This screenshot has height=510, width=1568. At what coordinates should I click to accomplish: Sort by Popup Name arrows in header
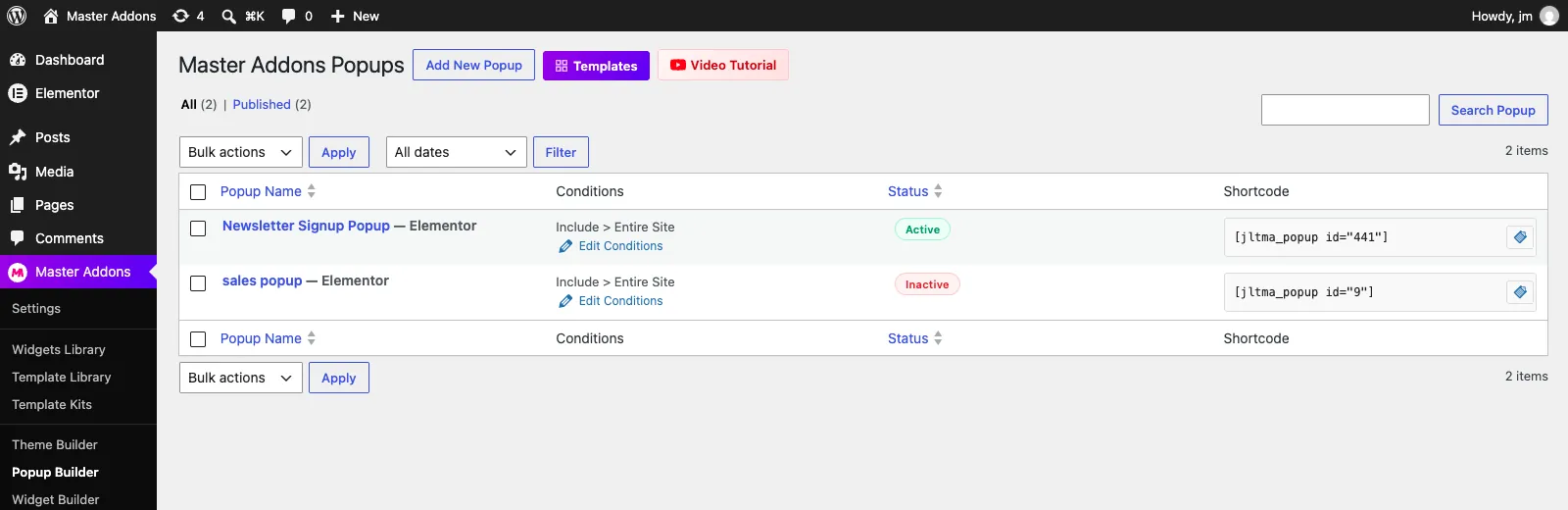[312, 191]
